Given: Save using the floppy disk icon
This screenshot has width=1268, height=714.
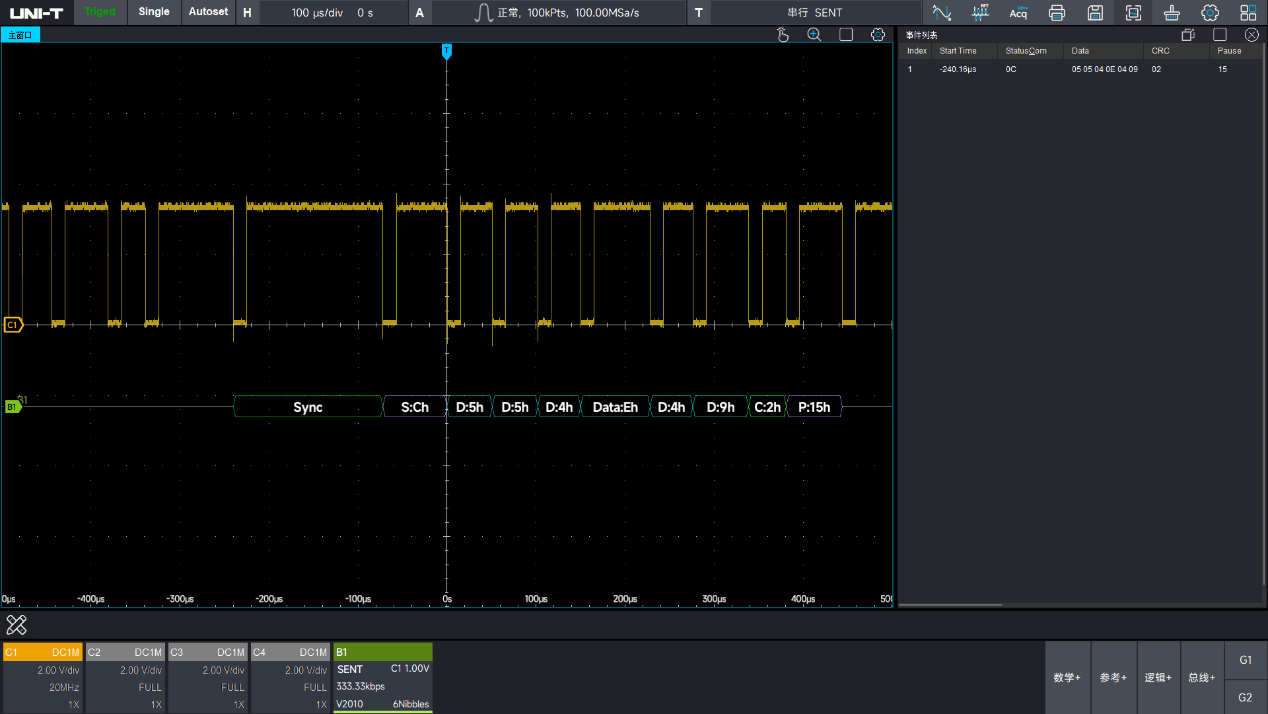Looking at the screenshot, I should point(1095,13).
